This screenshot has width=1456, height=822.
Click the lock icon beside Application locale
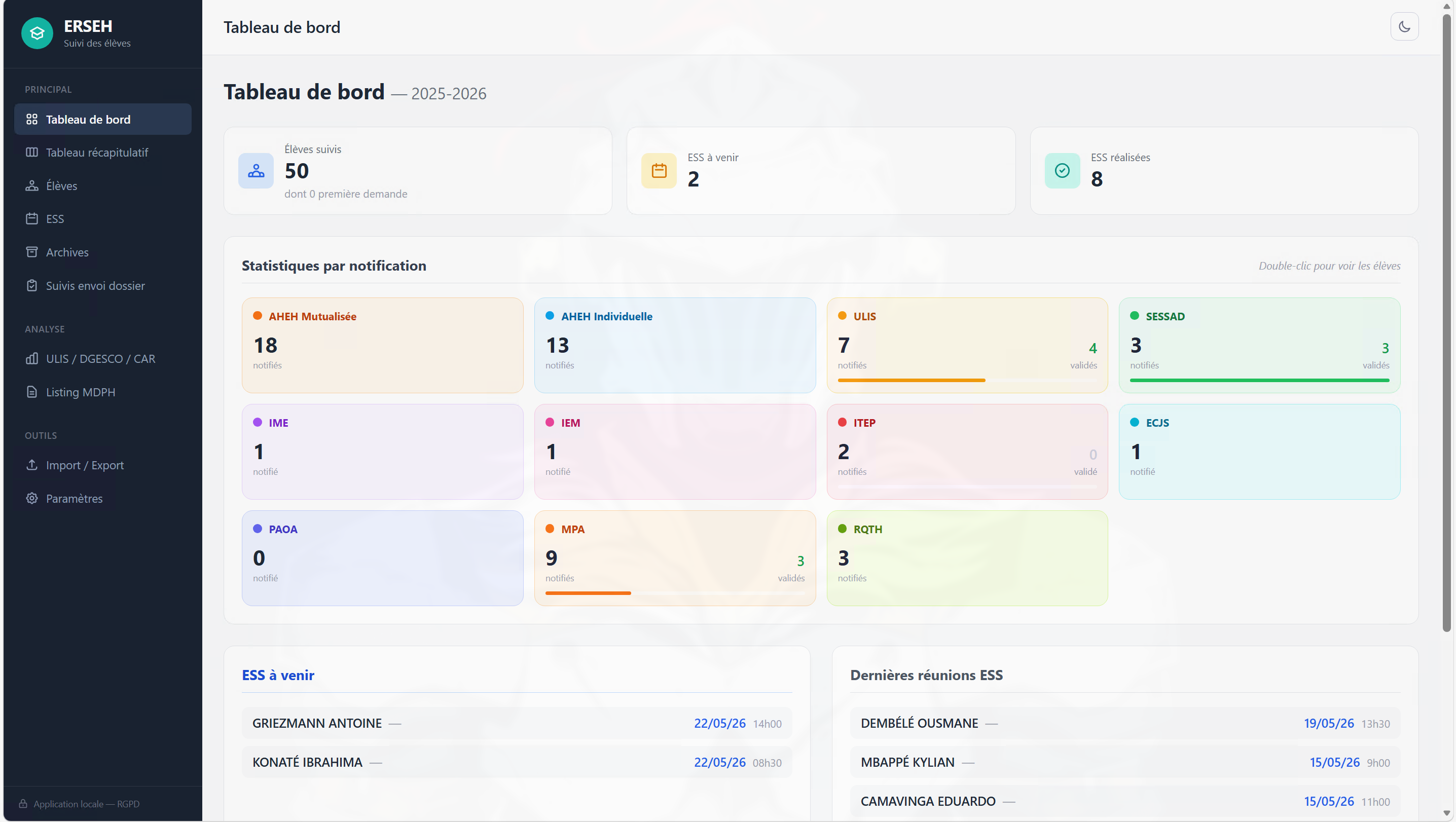[x=23, y=803]
